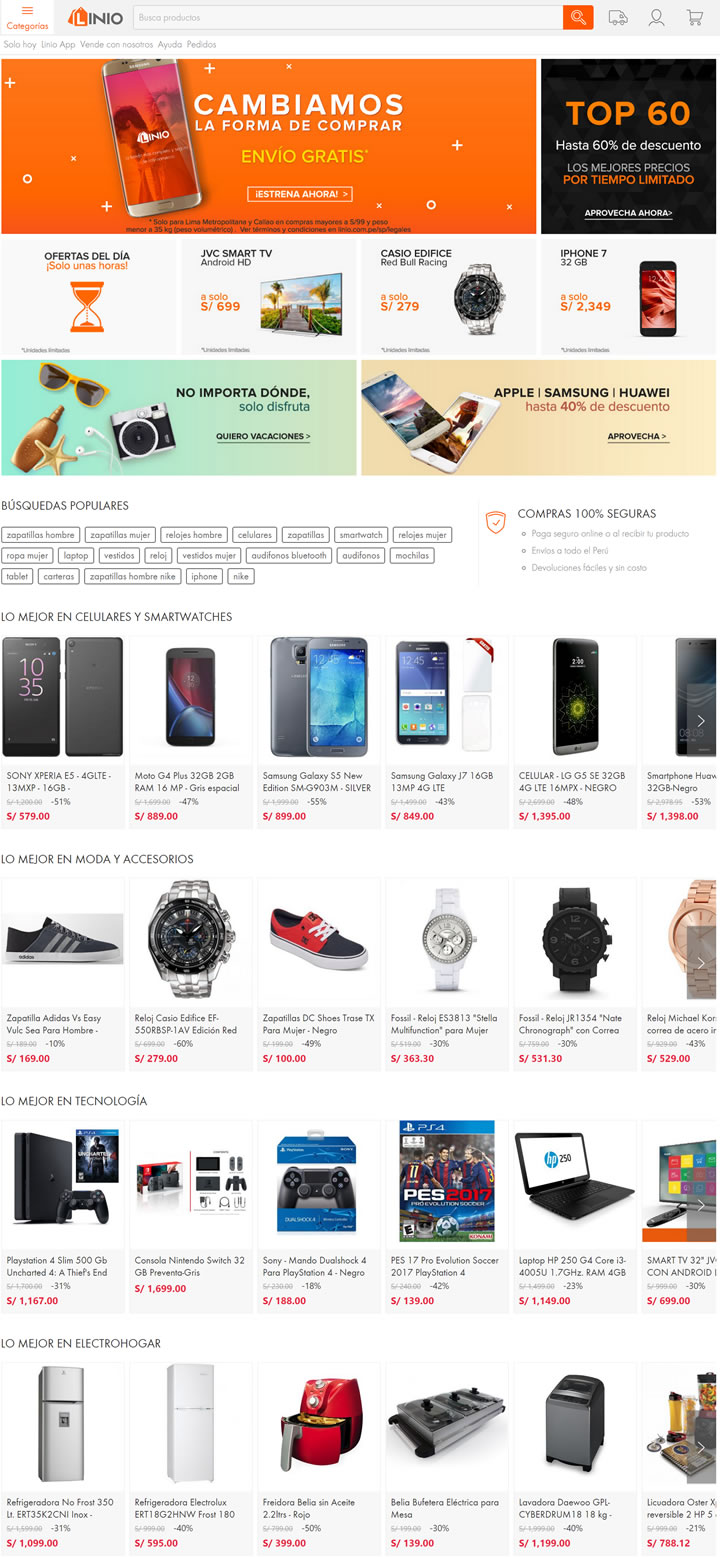Click the hourglass Ofertas del Día icon

[87, 307]
